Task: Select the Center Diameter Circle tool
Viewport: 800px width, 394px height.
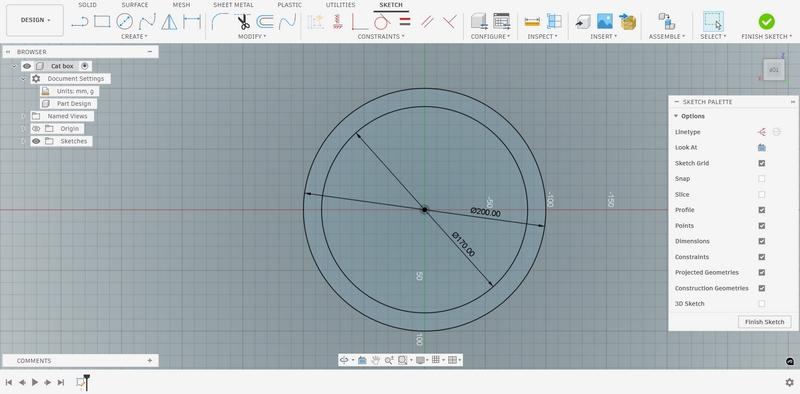Action: pos(124,21)
